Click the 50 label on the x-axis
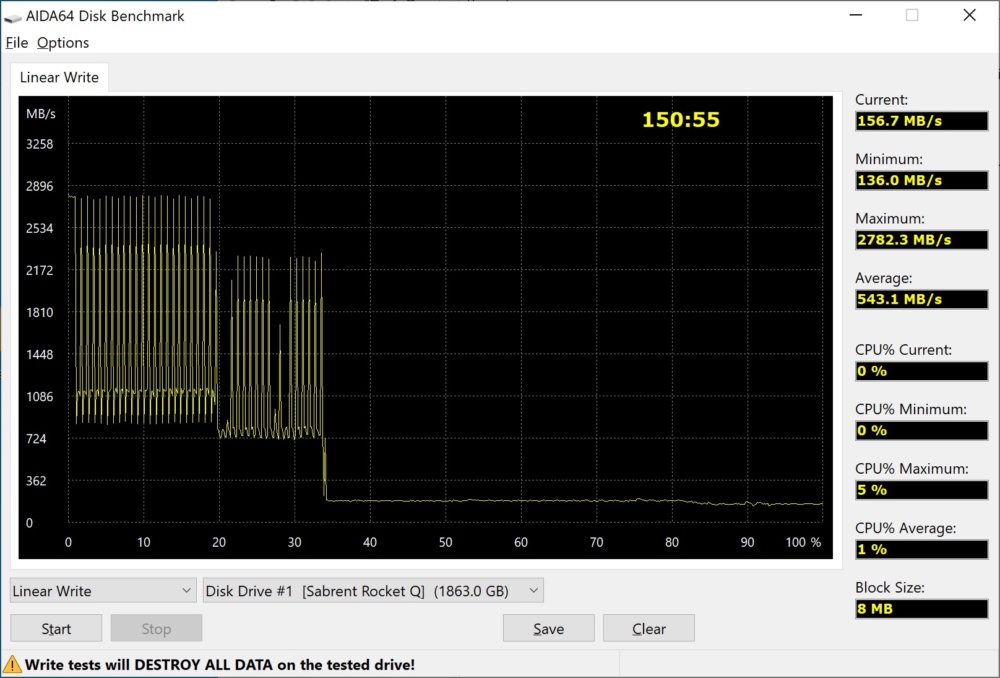Image resolution: width=1000 pixels, height=678 pixels. coord(445,542)
